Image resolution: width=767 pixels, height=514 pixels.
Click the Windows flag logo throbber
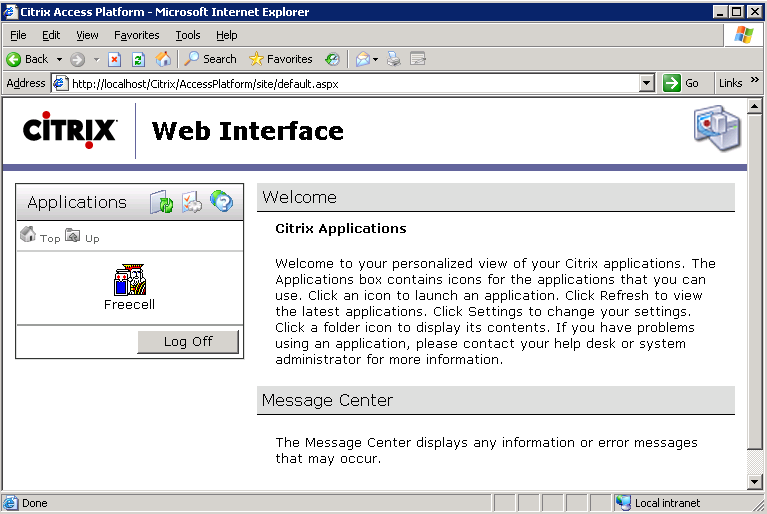tap(744, 35)
